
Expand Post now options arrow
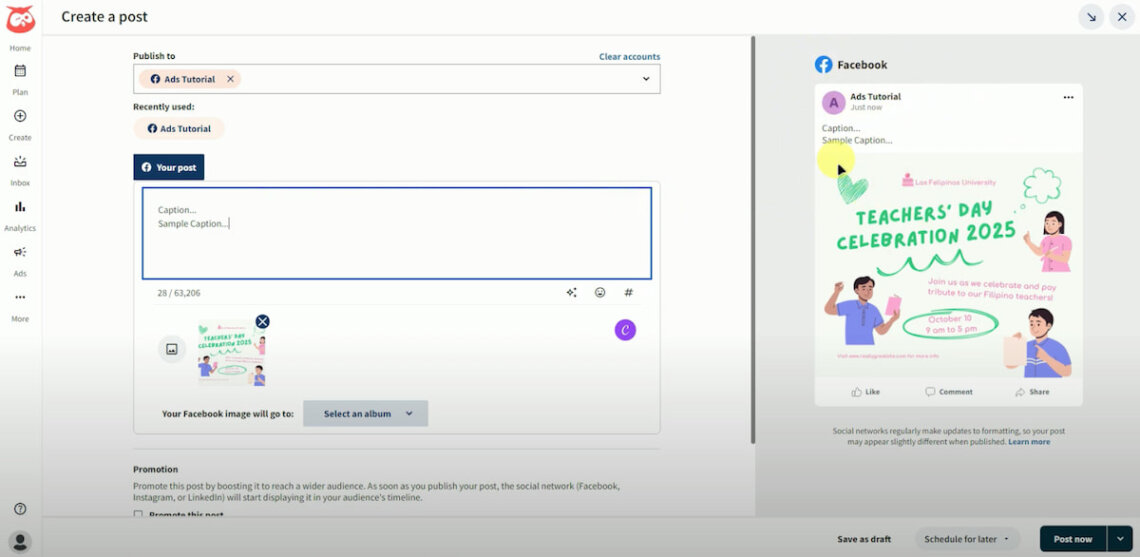pyautogui.click(x=1120, y=540)
